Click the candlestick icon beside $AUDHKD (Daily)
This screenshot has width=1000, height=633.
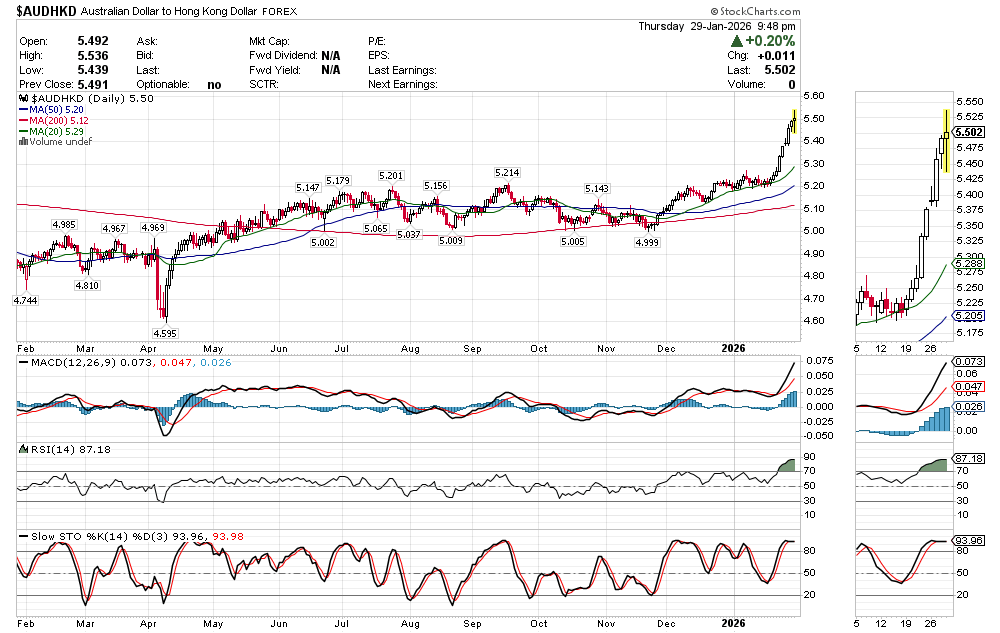[x=25, y=101]
